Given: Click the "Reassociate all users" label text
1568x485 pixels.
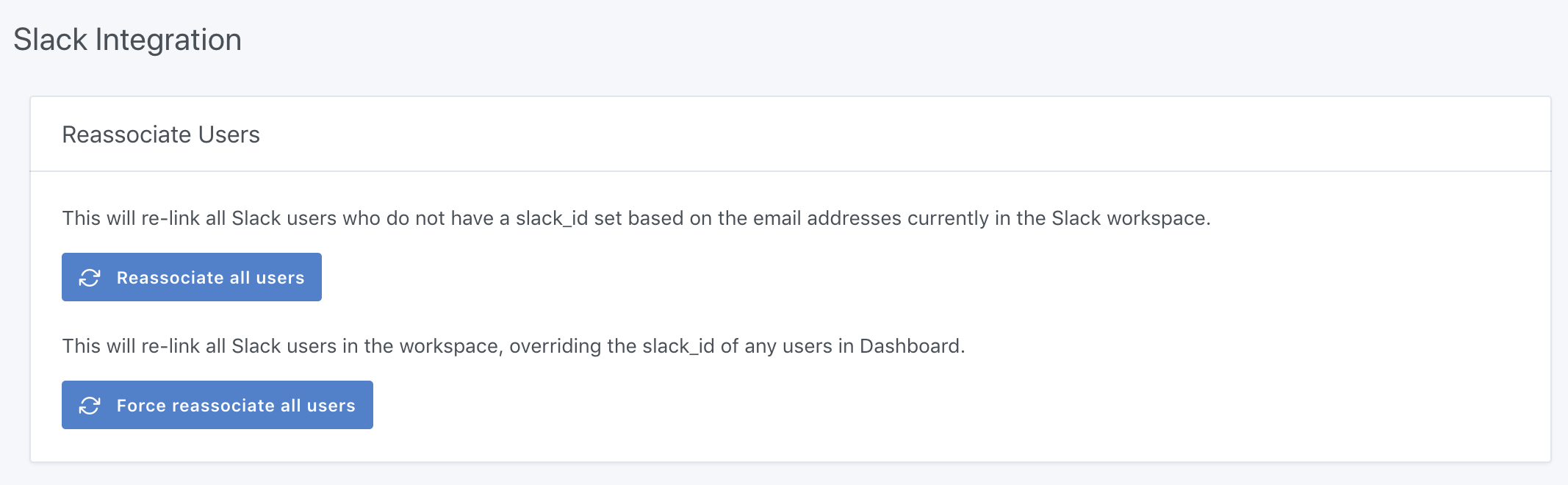Looking at the screenshot, I should tap(210, 278).
